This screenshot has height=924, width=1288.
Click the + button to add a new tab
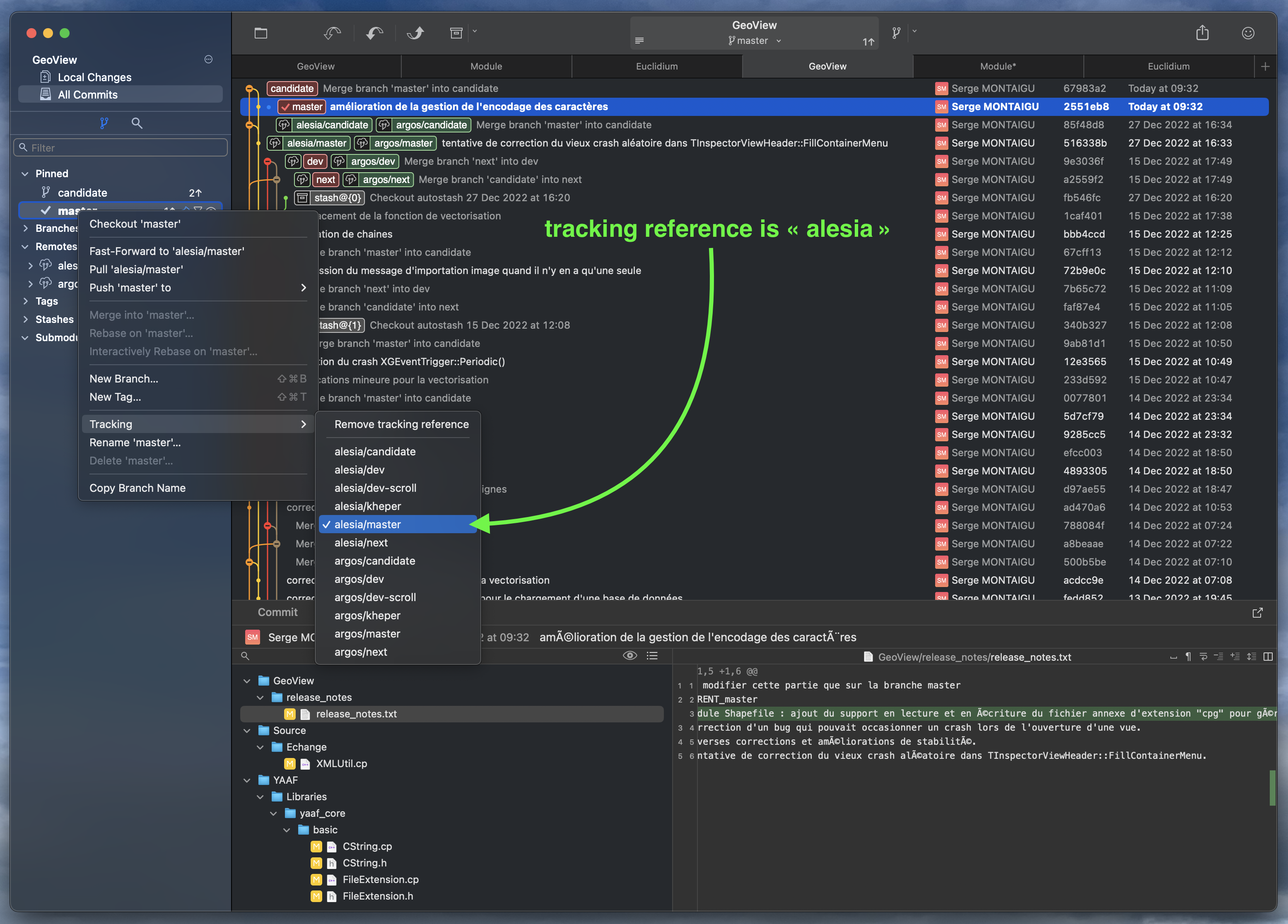[x=1265, y=66]
